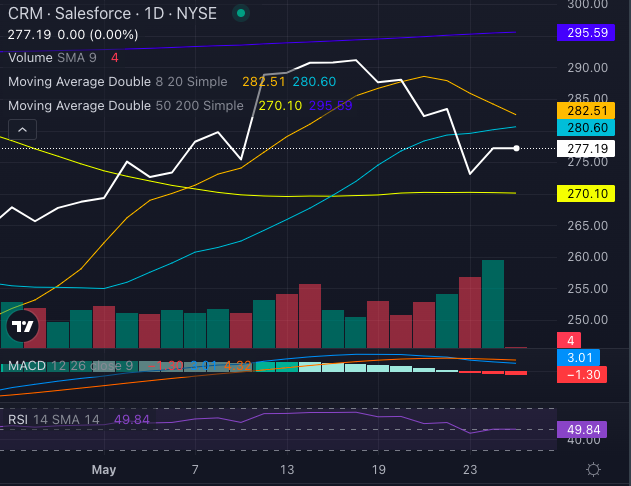
Task: Collapse the indicator legend with chevron button
Action: (23, 130)
